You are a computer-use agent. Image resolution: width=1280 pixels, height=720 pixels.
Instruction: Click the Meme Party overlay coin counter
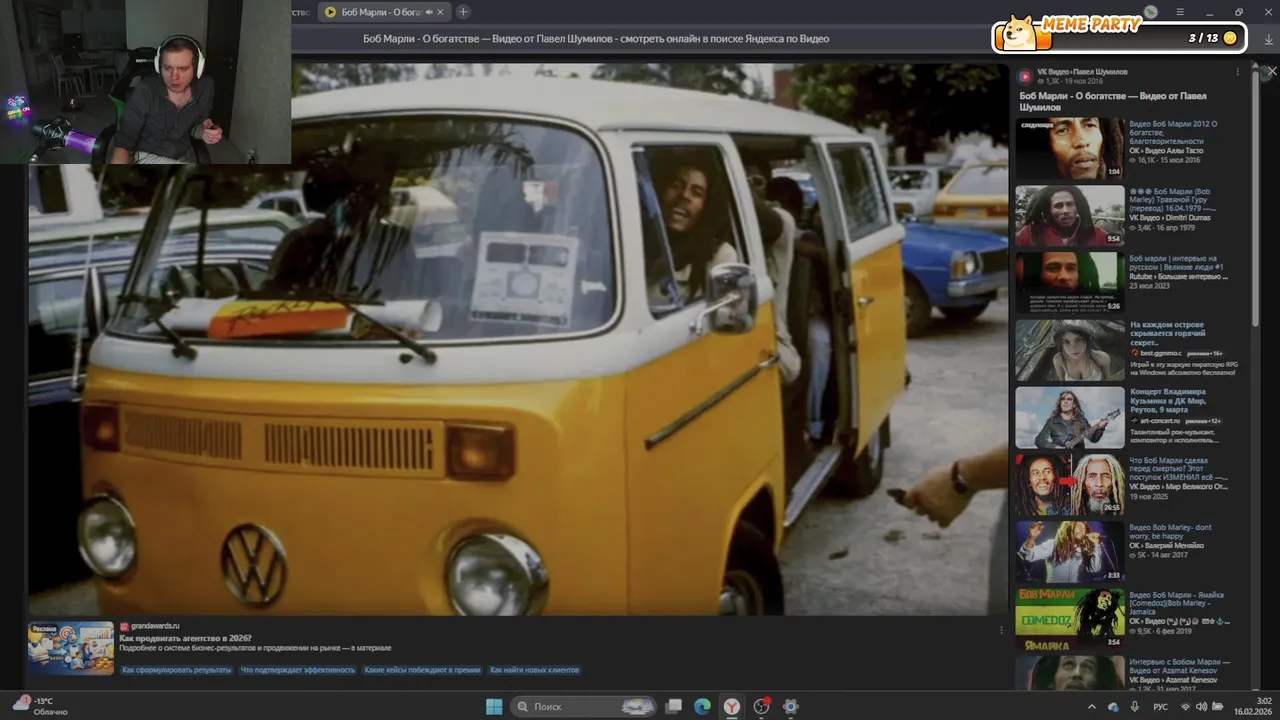click(x=1212, y=38)
